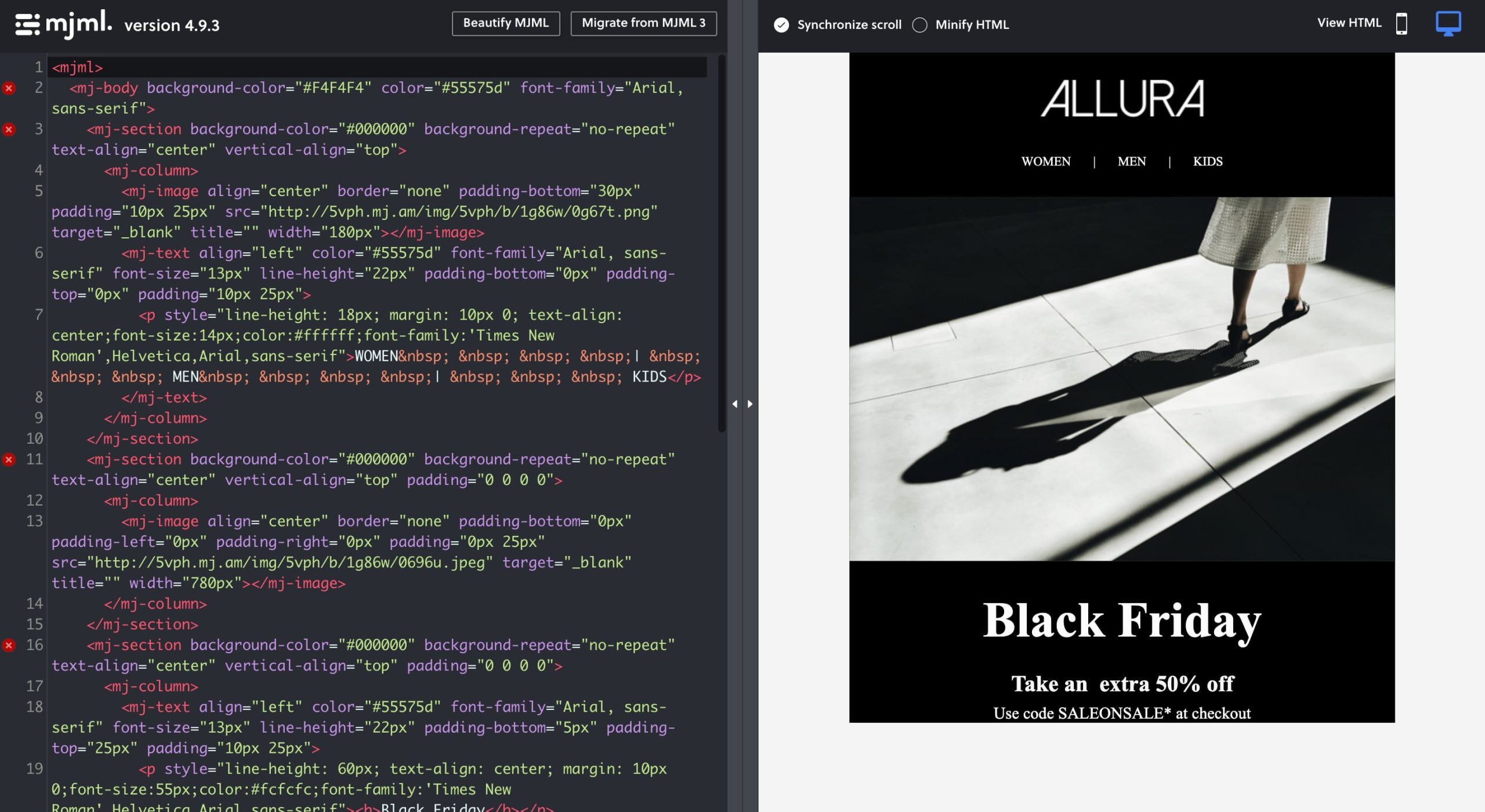1485x812 pixels.
Task: Click MEN link in email preview
Action: pyautogui.click(x=1131, y=162)
